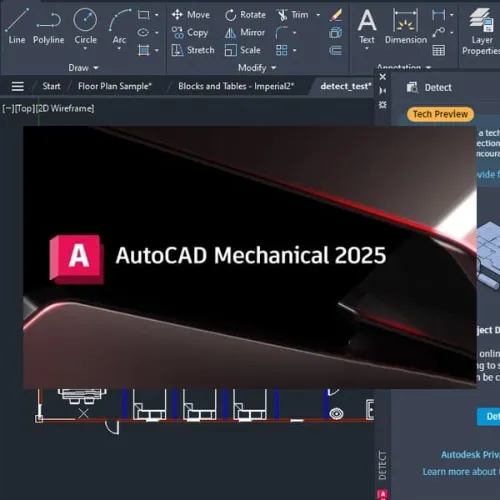Activate the Scale command
500x500 pixels.
pos(242,50)
